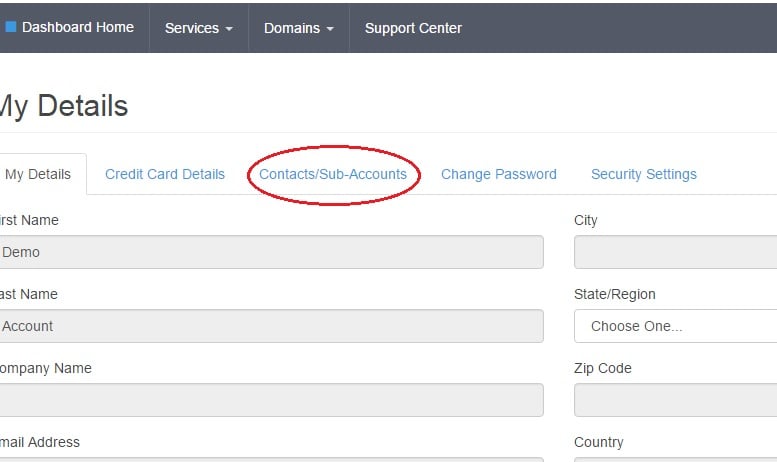Click the Email Address field

[271, 460]
